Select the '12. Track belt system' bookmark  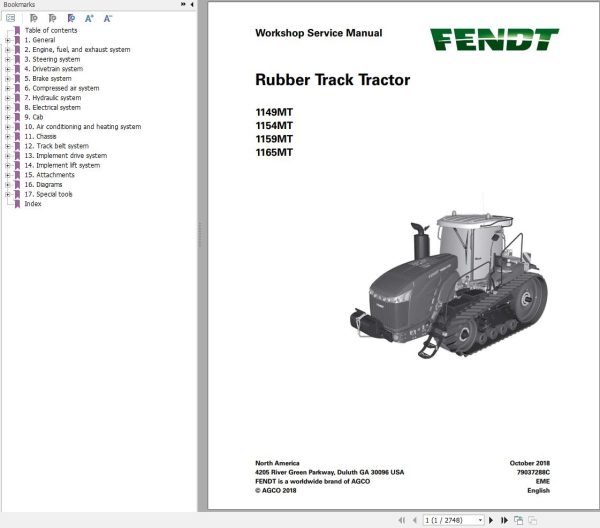pyautogui.click(x=57, y=146)
